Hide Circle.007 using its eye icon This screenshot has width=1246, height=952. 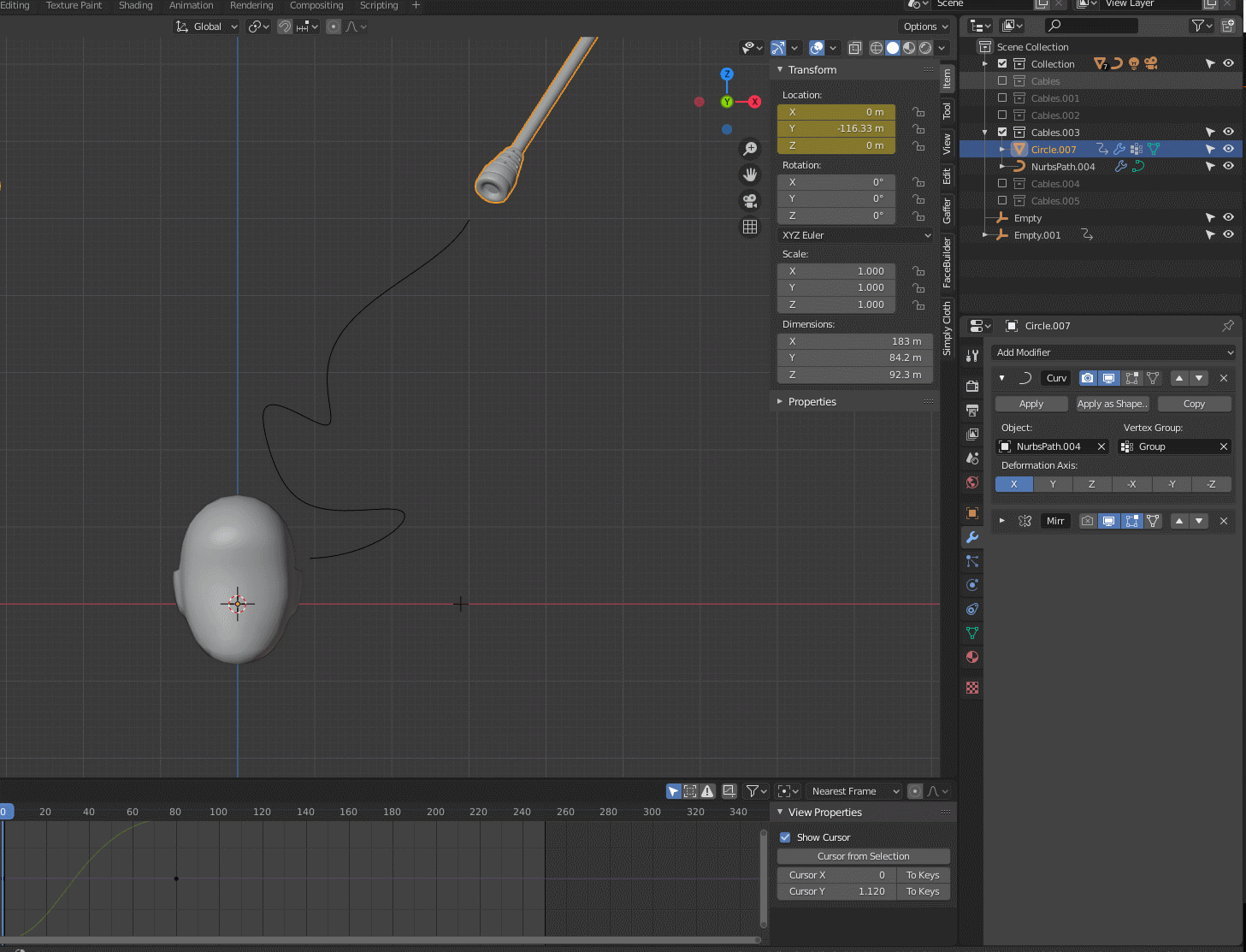point(1228,149)
